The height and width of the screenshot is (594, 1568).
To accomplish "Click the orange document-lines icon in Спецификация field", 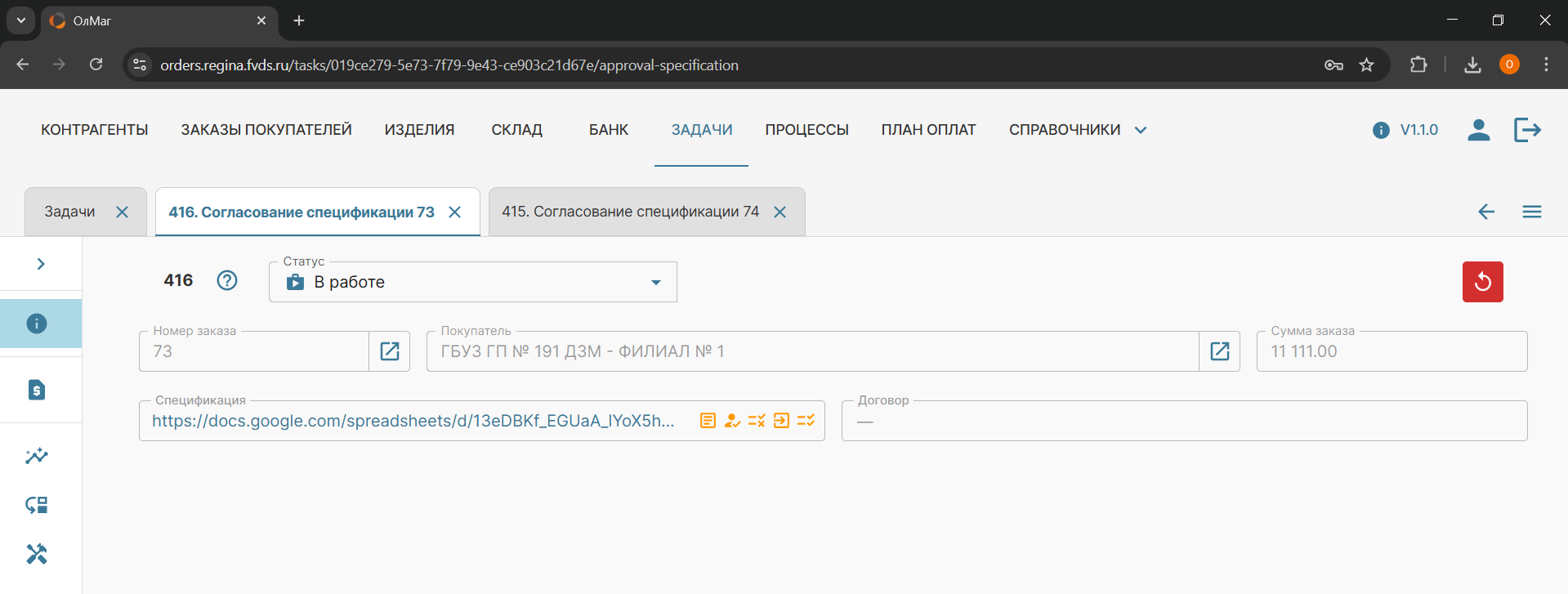I will tap(708, 421).
